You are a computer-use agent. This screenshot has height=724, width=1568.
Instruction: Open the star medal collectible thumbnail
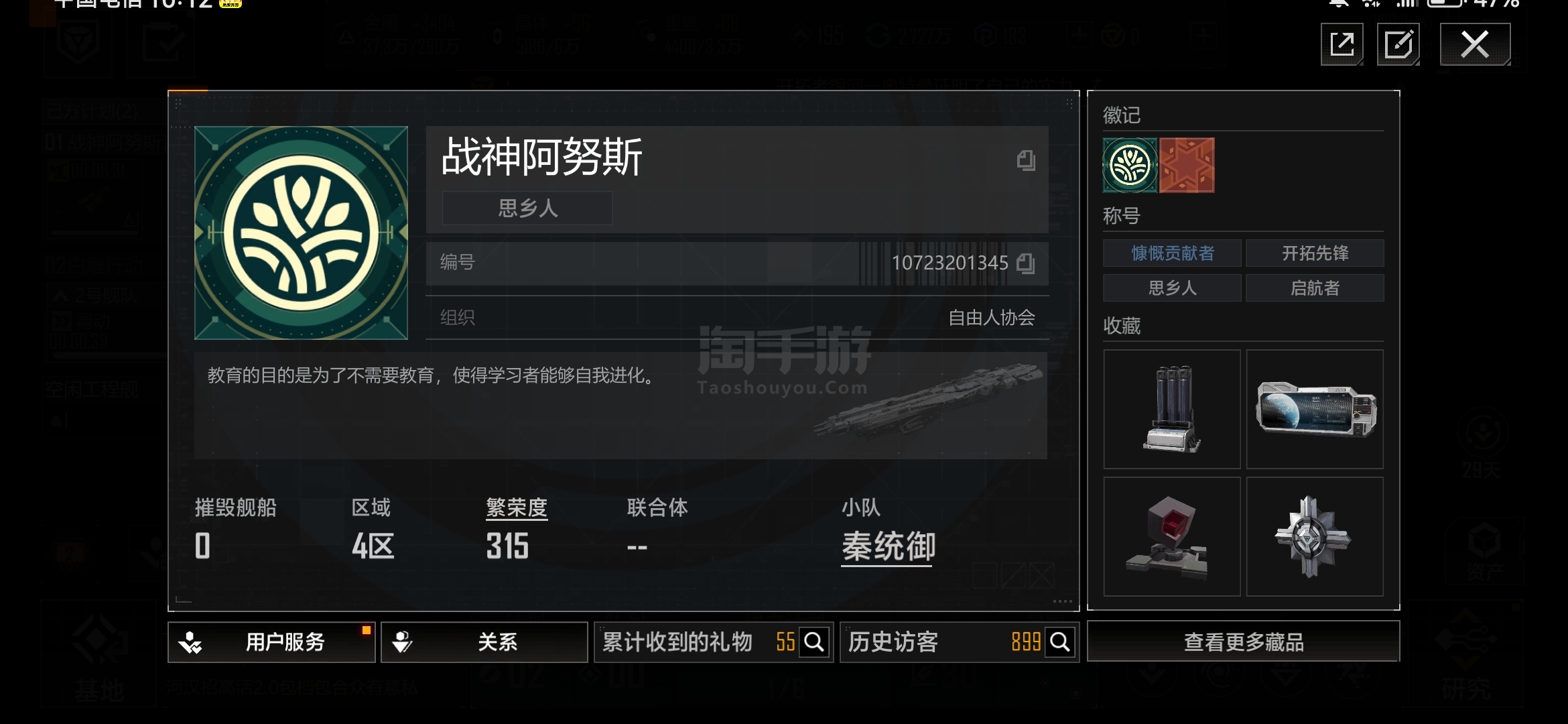1315,536
